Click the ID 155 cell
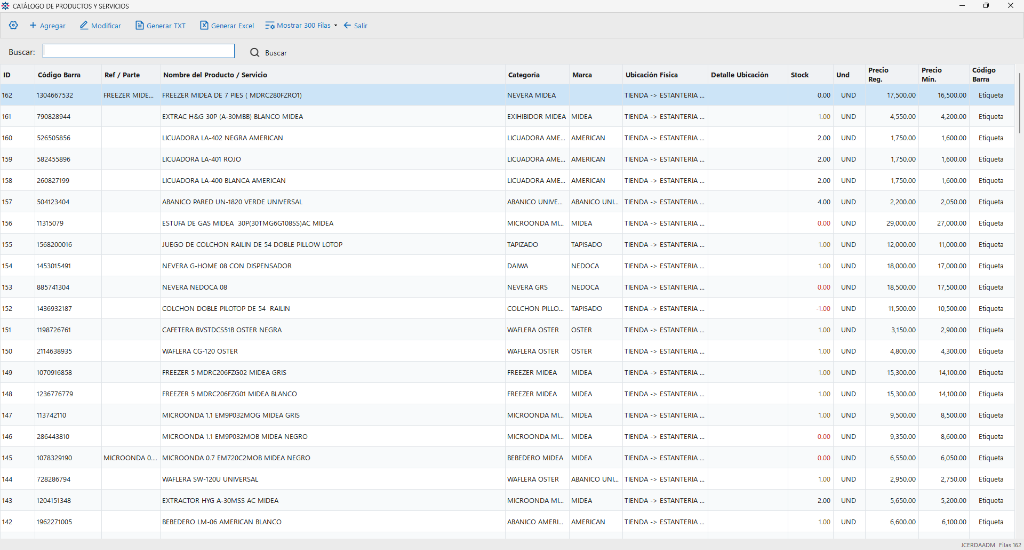This screenshot has height=550, width=1024. point(7,244)
